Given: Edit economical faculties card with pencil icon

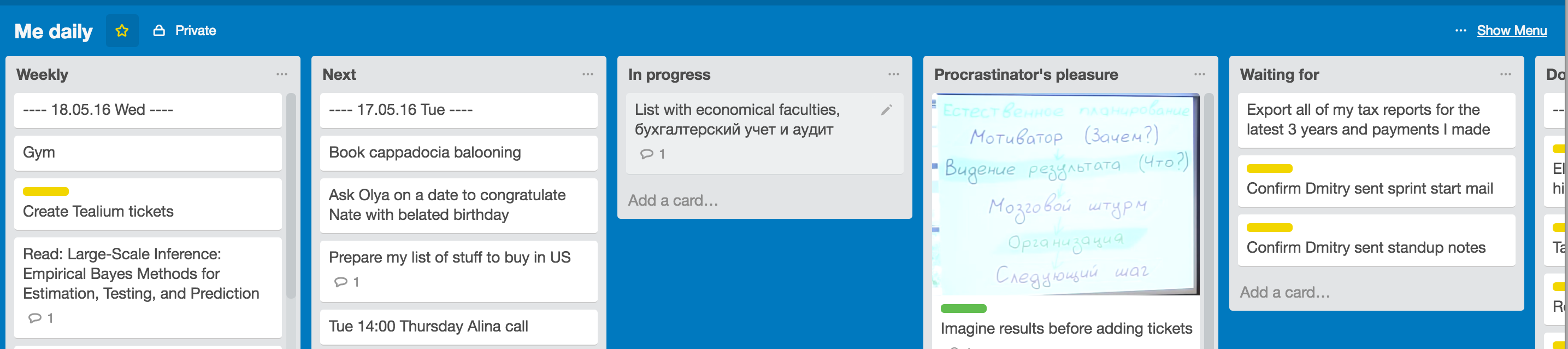Looking at the screenshot, I should (886, 109).
